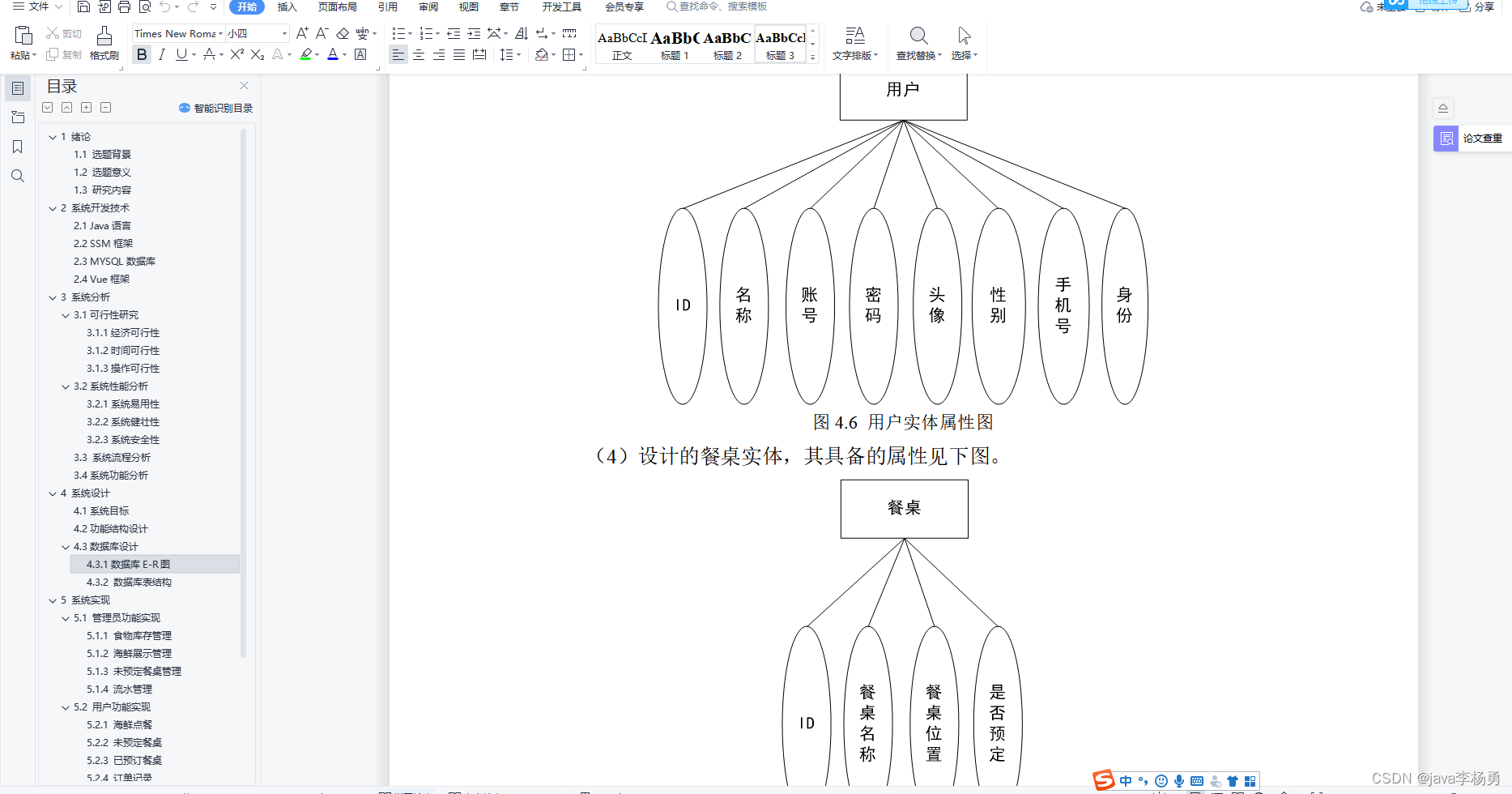Viewport: 1512px width, 794px height.
Task: Open Print Preview icon
Action: click(x=145, y=7)
